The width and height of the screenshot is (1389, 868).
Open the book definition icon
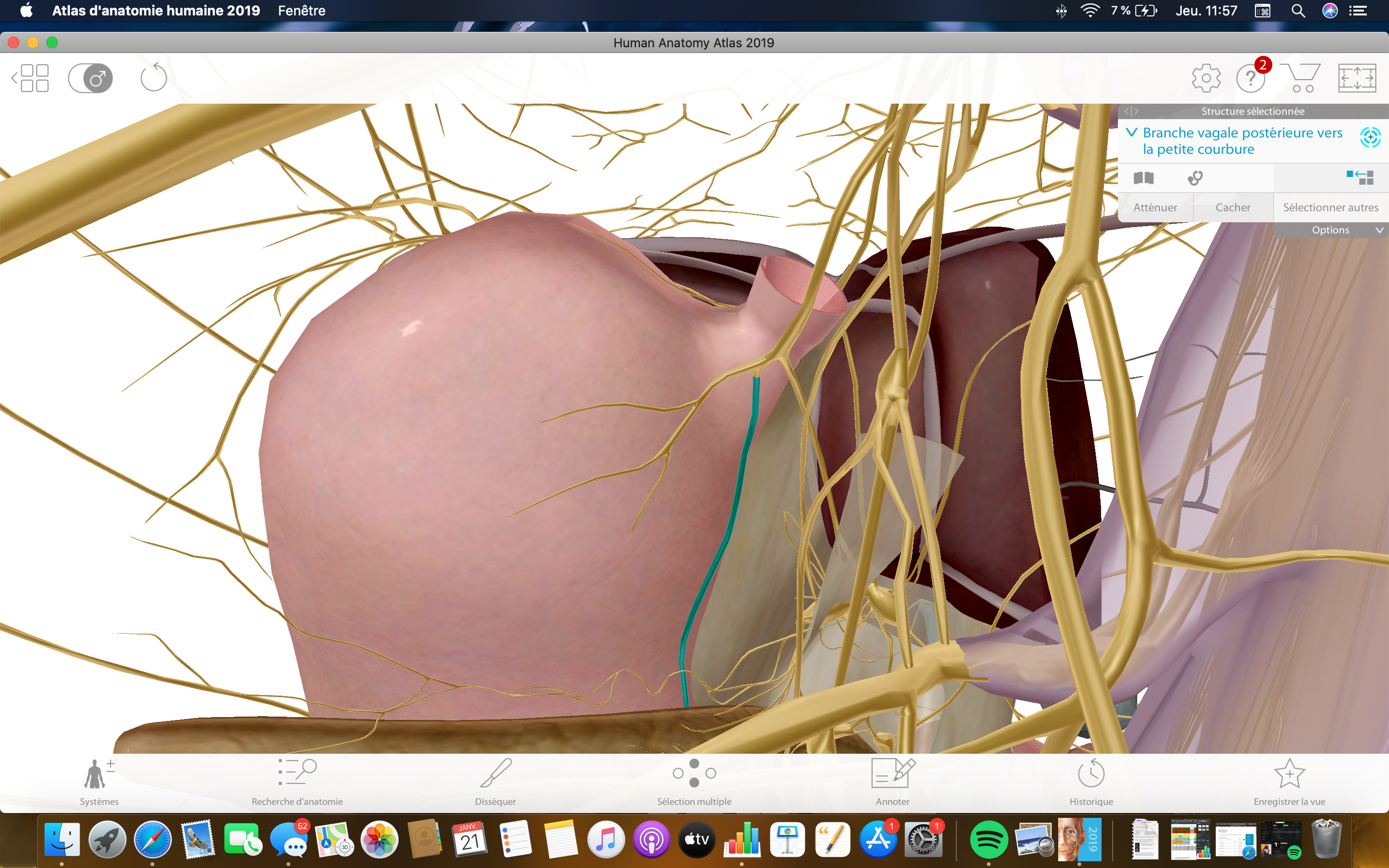pos(1144,178)
